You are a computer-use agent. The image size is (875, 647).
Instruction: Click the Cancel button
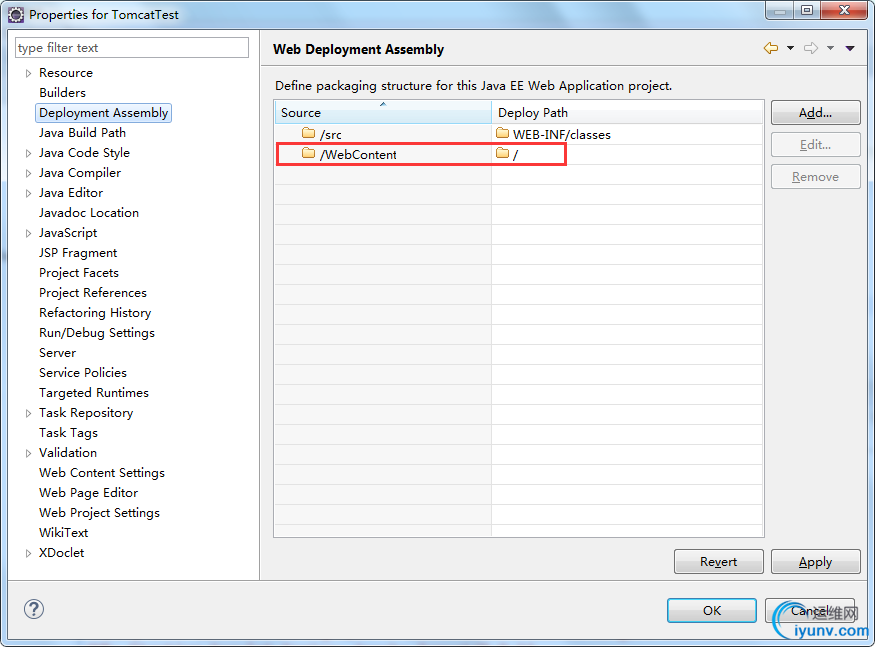(810, 611)
